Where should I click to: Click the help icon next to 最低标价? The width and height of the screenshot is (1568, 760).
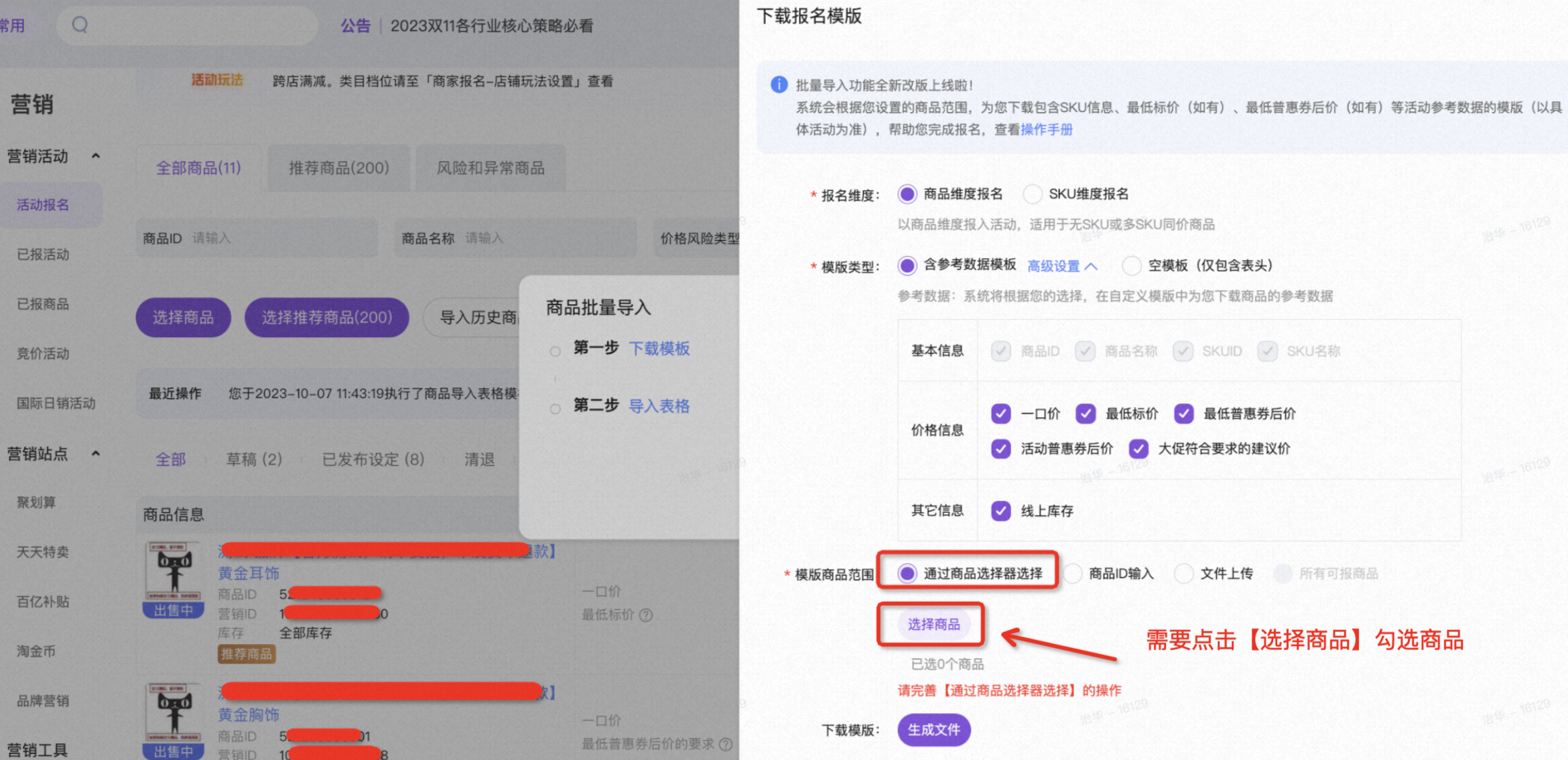(646, 615)
